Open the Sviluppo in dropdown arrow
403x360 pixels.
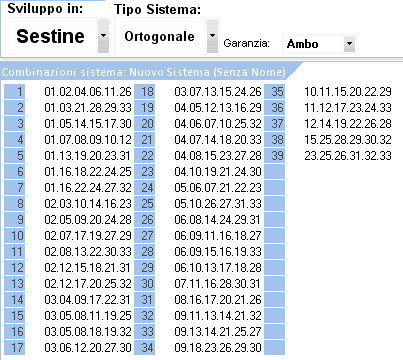tap(103, 36)
